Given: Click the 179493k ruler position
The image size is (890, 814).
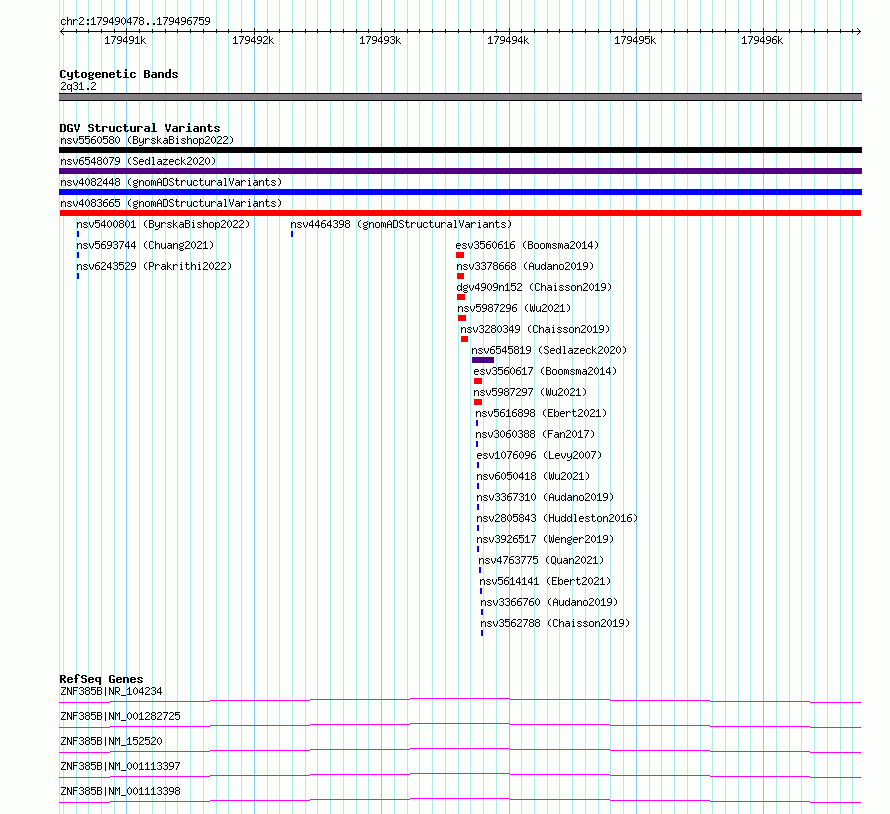Looking at the screenshot, I should tap(380, 40).
